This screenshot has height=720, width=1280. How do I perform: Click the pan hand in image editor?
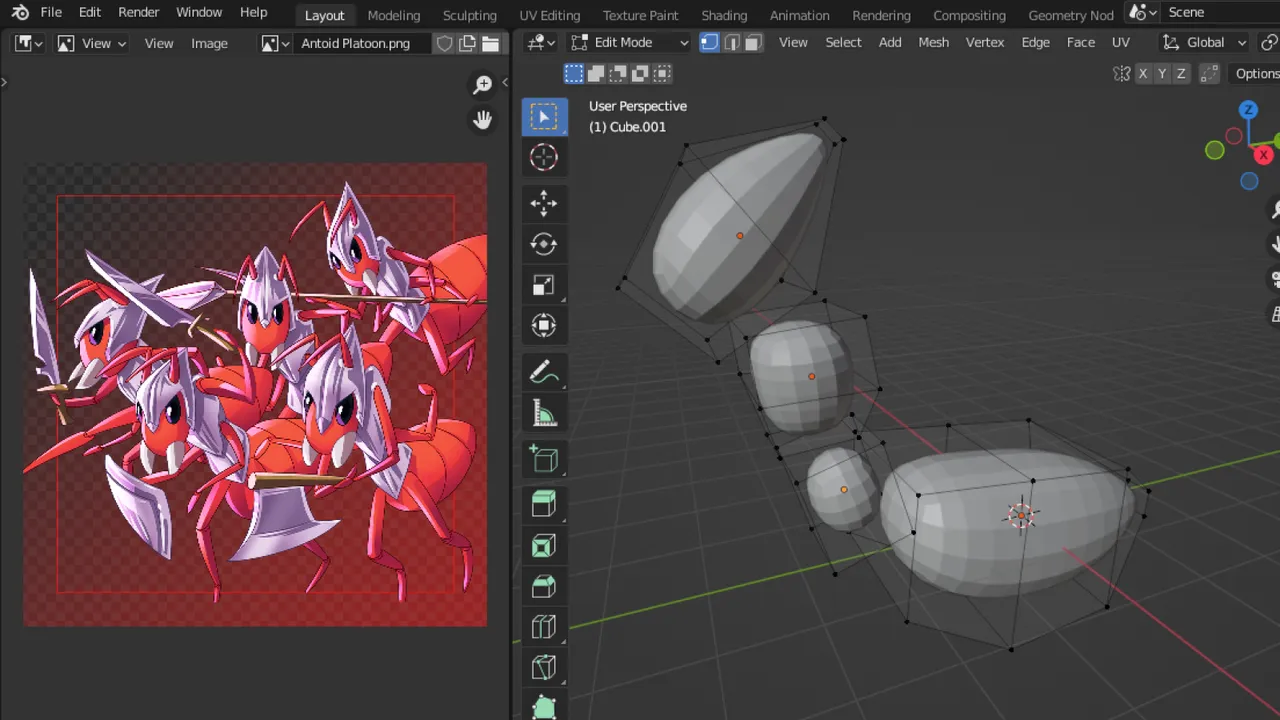pos(483,120)
